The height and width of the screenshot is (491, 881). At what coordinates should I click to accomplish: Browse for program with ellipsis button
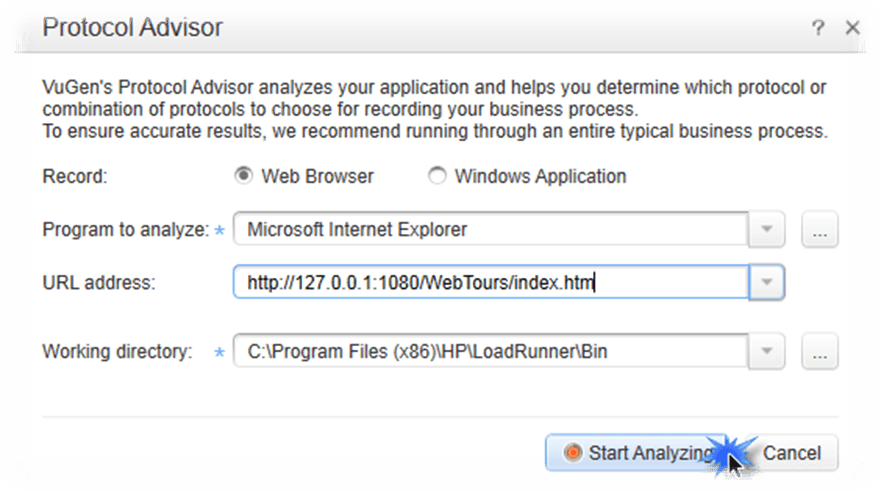[820, 229]
